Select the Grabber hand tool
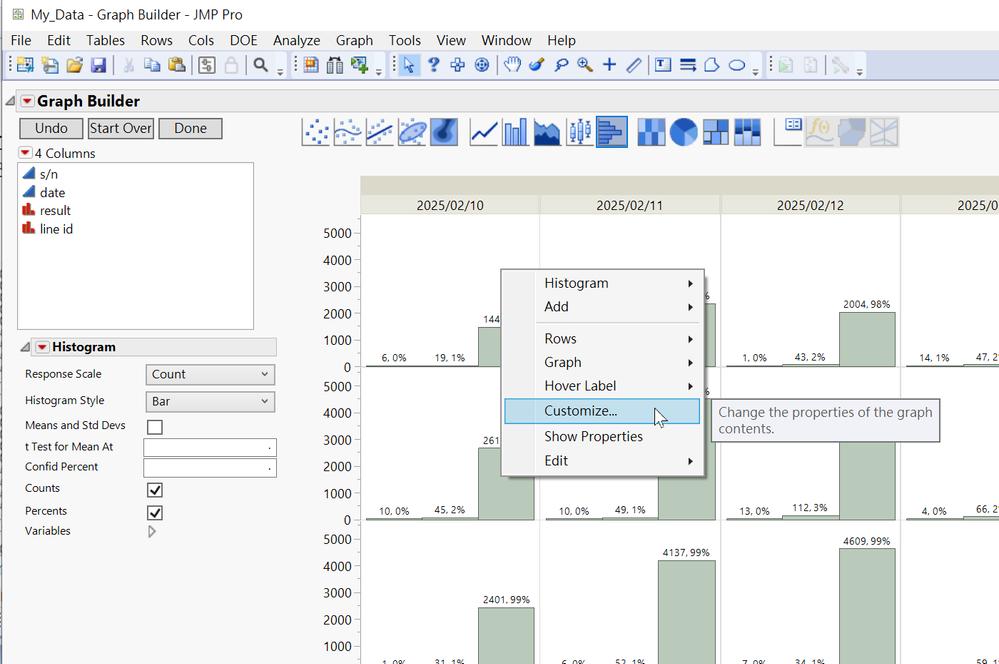The image size is (999, 664). (x=512, y=65)
